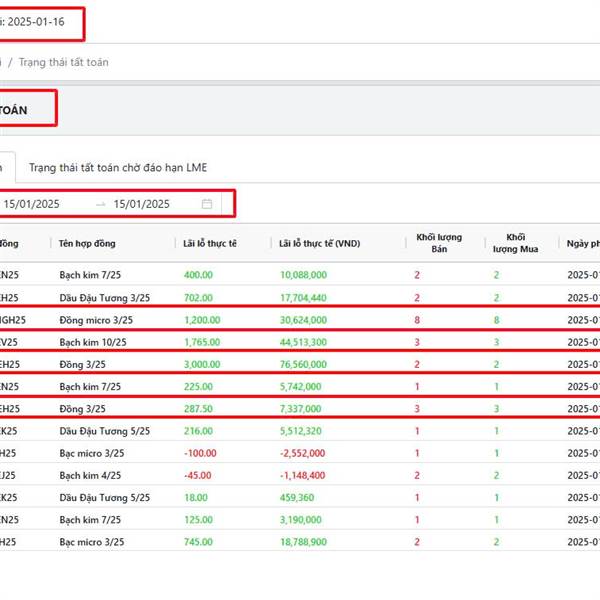This screenshot has height=600, width=600.
Task: Click the -100.00 loss value
Action: click(x=200, y=453)
